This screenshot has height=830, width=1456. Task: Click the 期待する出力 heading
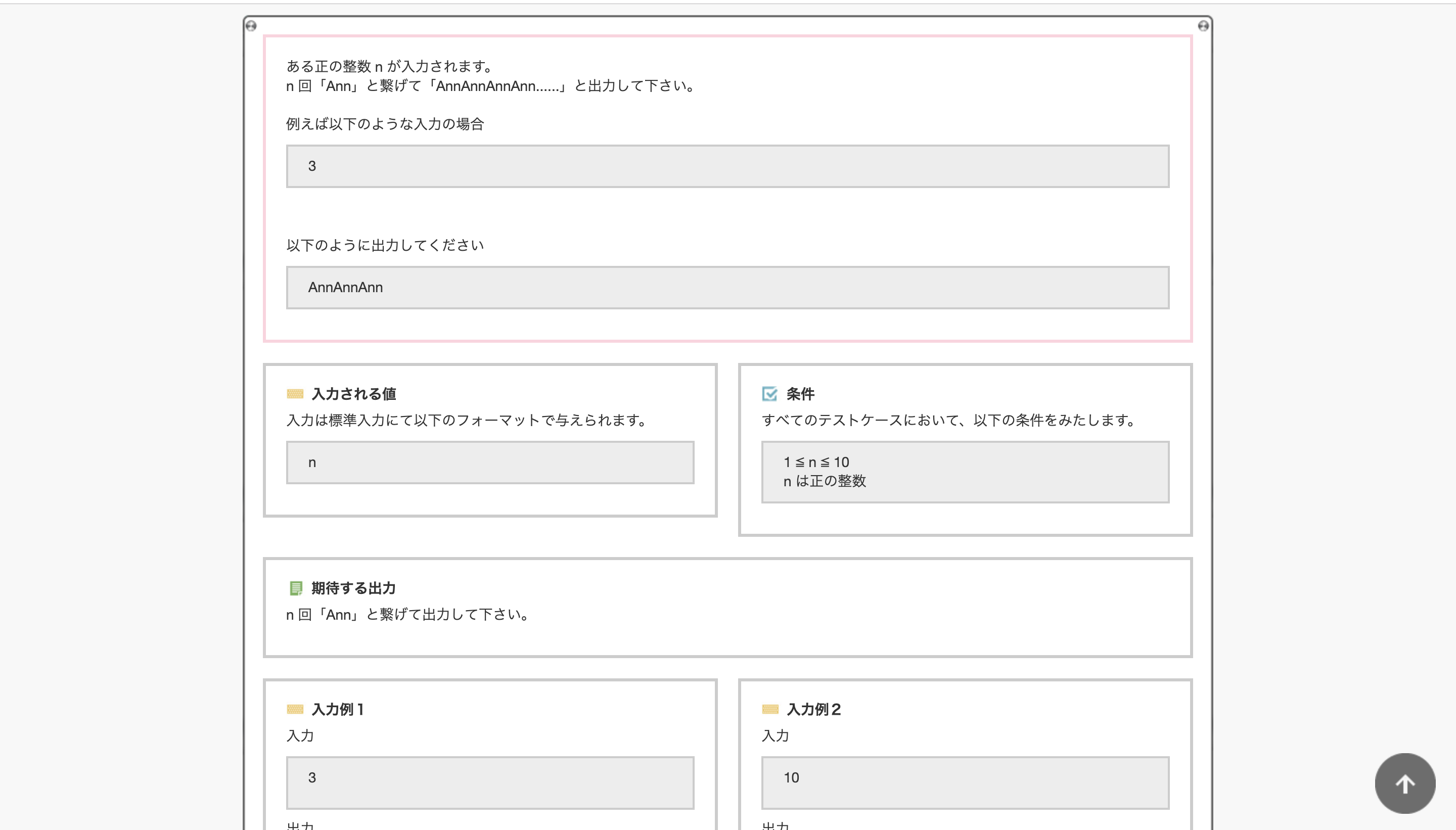point(353,588)
